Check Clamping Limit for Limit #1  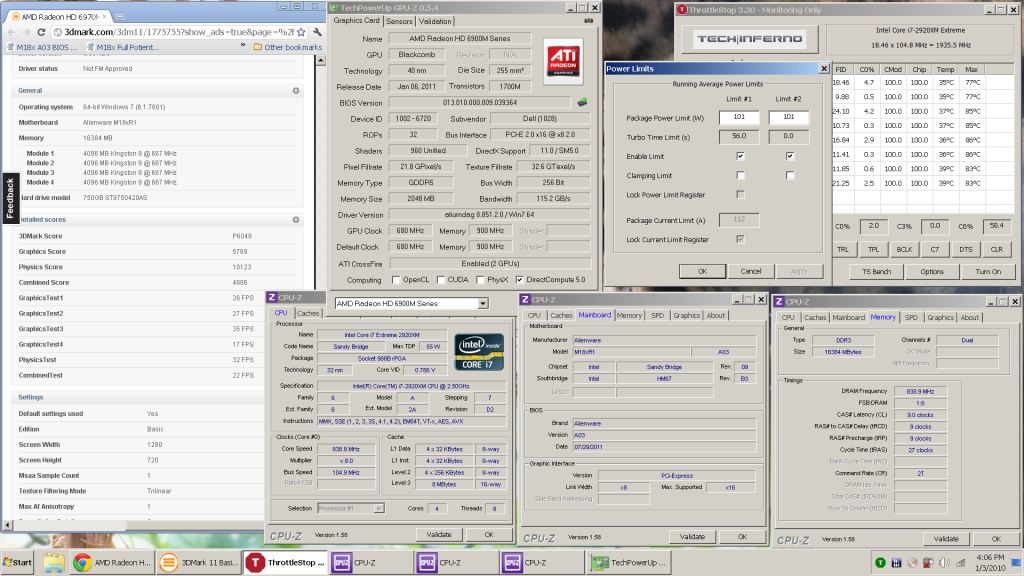[740, 175]
